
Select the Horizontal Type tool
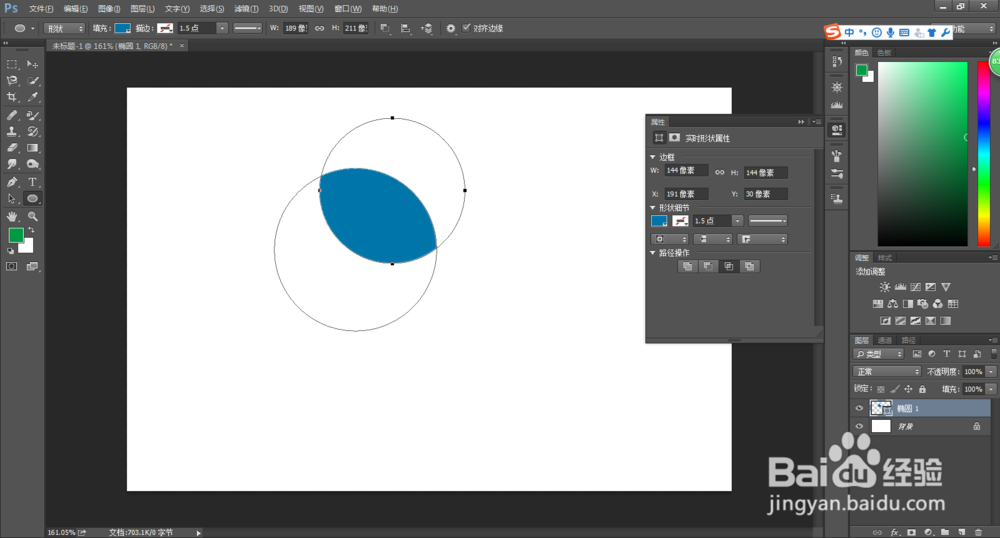tap(33, 182)
